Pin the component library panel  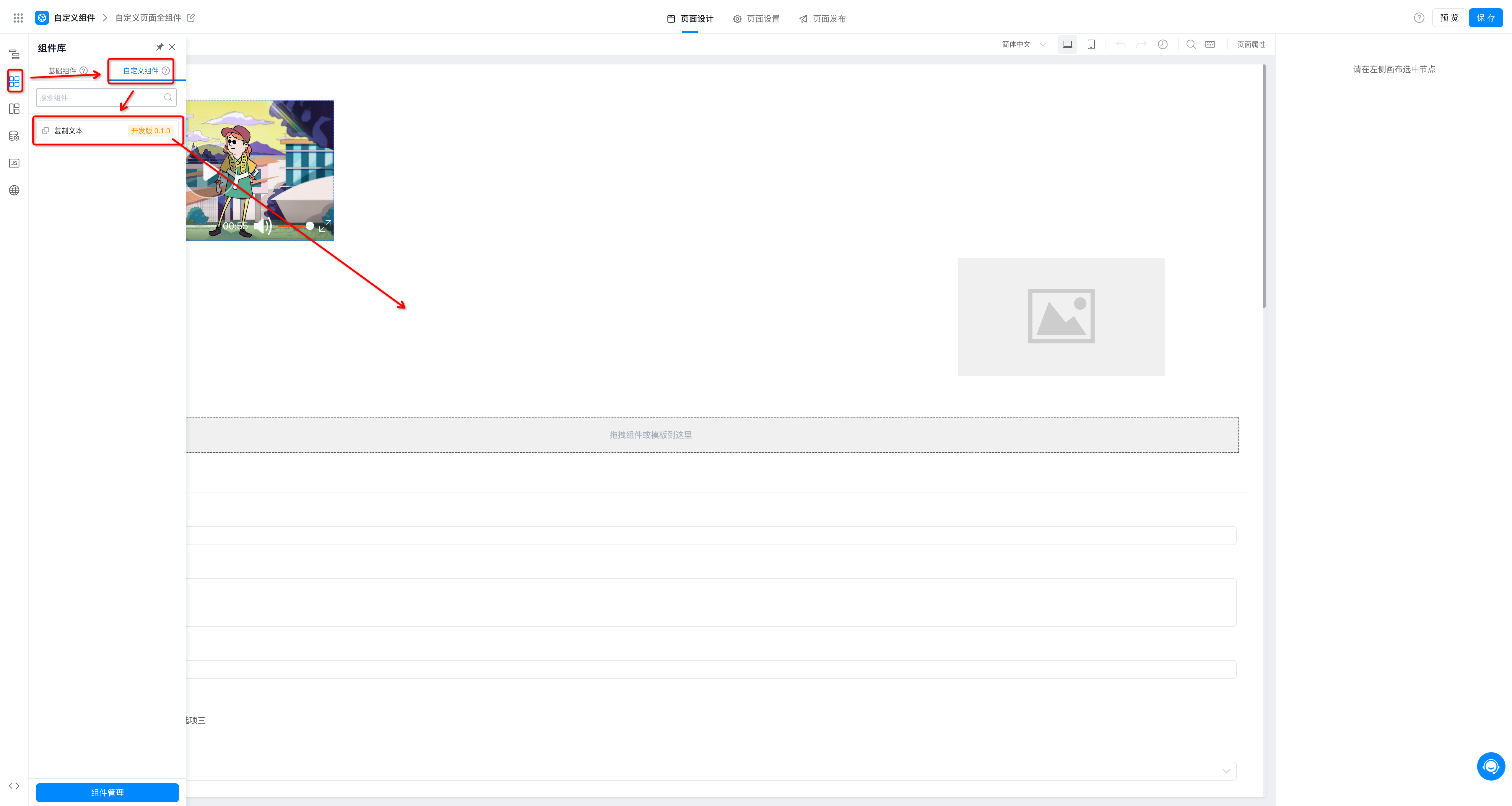pyautogui.click(x=160, y=47)
